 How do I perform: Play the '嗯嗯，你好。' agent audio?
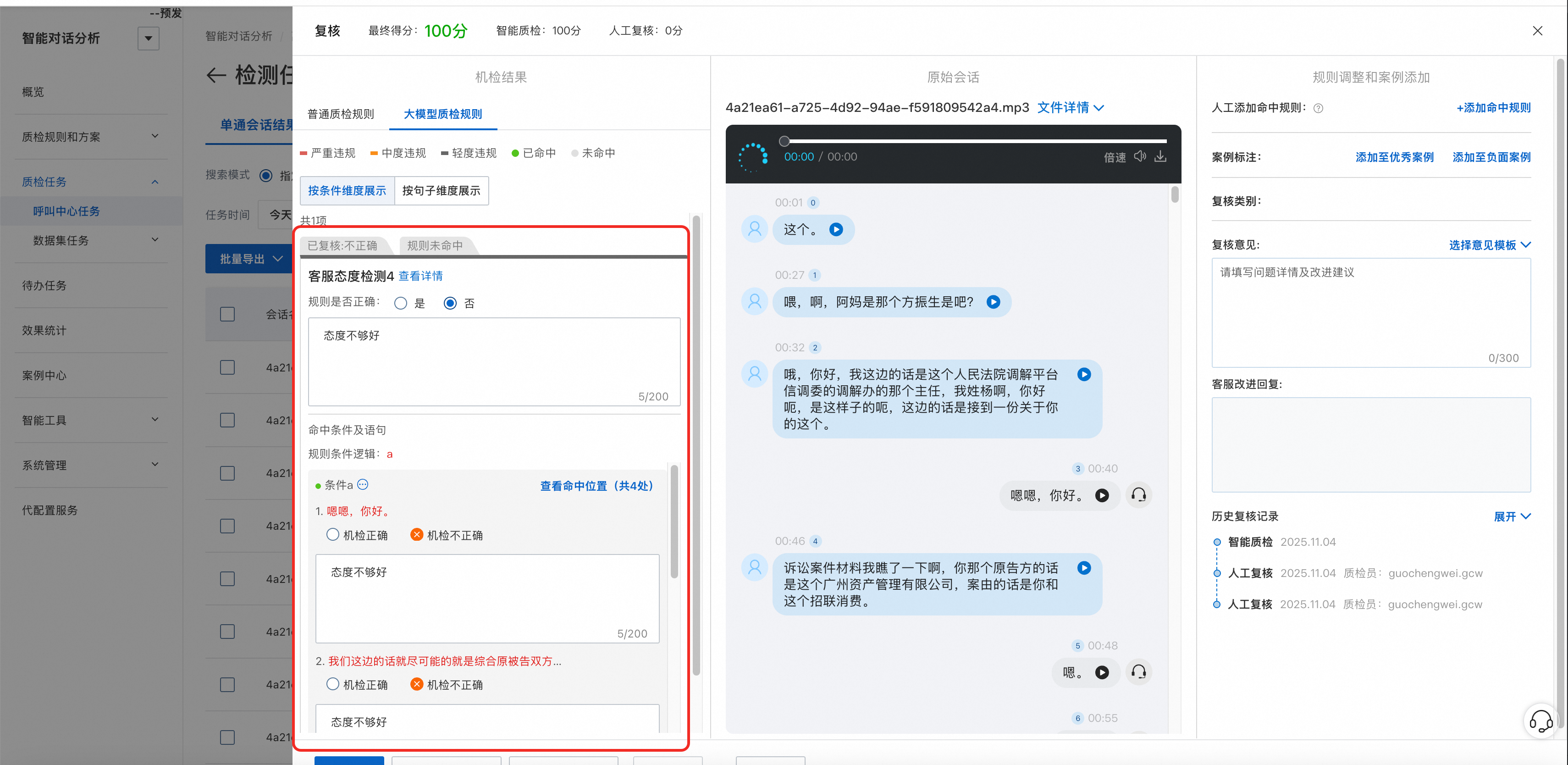coord(1102,495)
